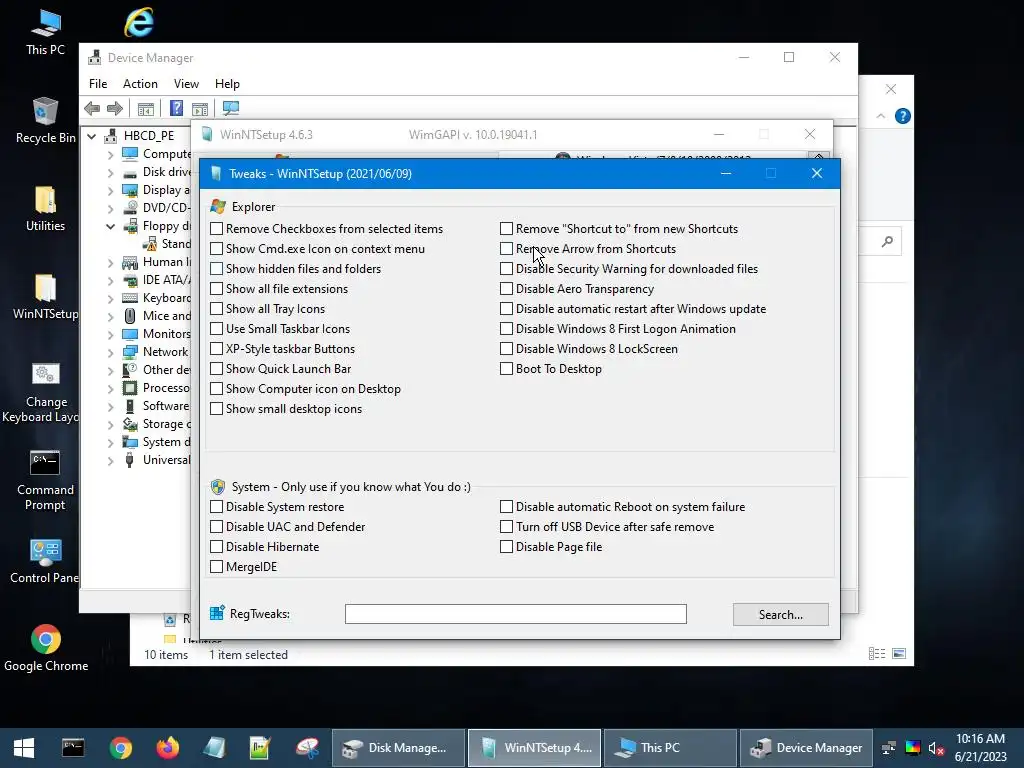Viewport: 1024px width, 768px height.
Task: Check MergeDE option
Action: (x=216, y=567)
